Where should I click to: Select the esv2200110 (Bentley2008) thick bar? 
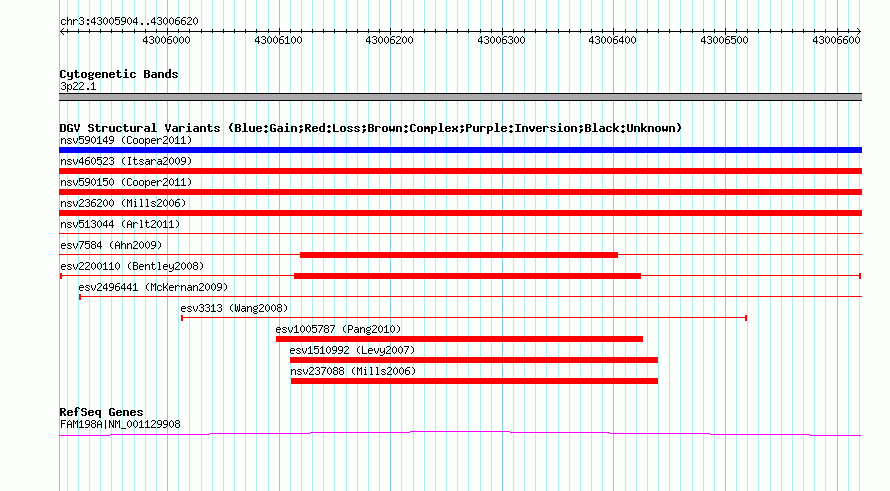[x=467, y=276]
